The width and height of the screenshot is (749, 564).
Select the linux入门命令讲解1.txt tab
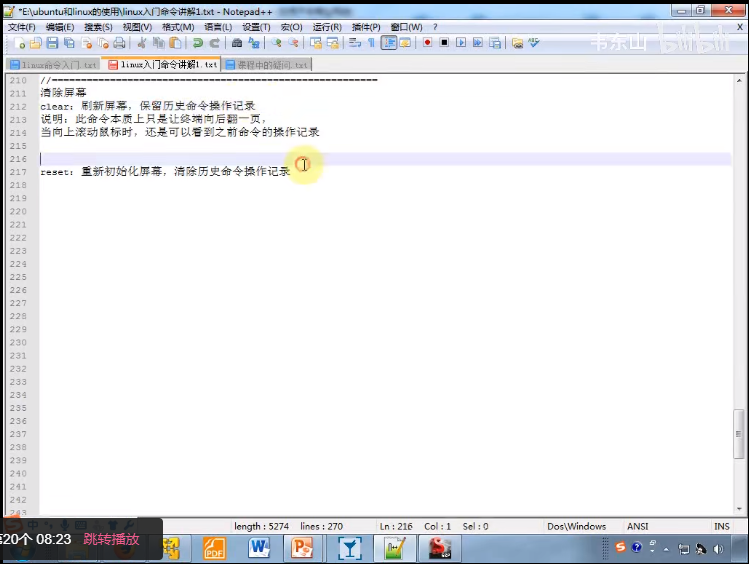click(x=162, y=64)
